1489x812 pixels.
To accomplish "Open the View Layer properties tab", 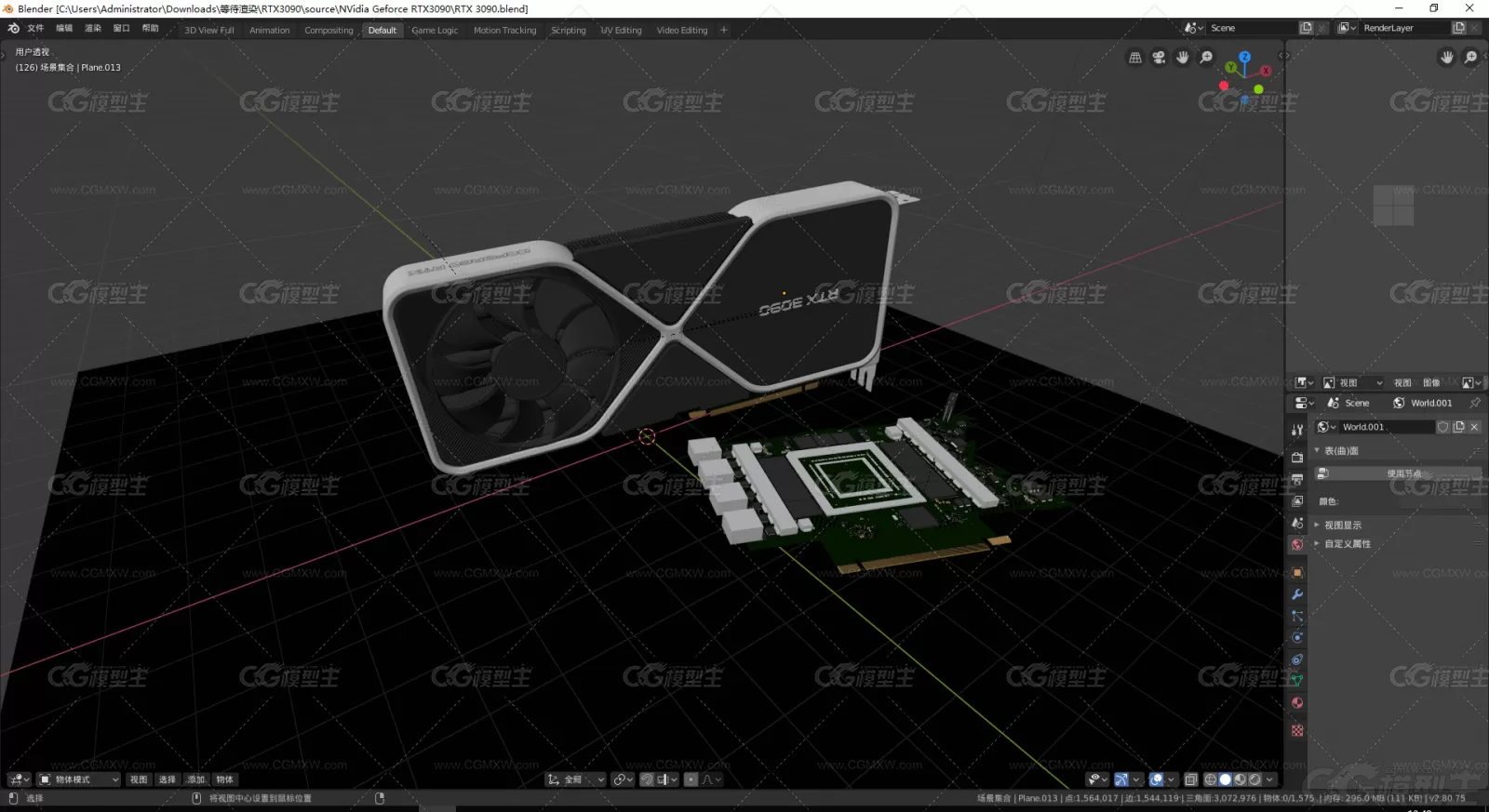I will [x=1297, y=501].
